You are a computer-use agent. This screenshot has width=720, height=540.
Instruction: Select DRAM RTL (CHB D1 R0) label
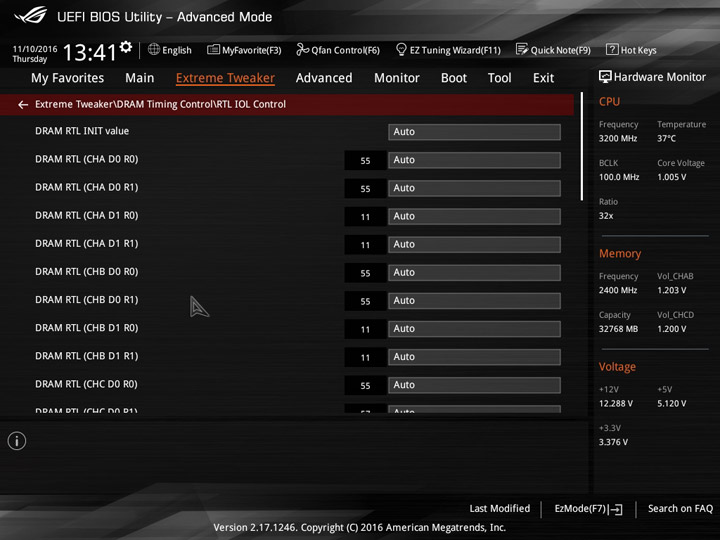[86, 328]
